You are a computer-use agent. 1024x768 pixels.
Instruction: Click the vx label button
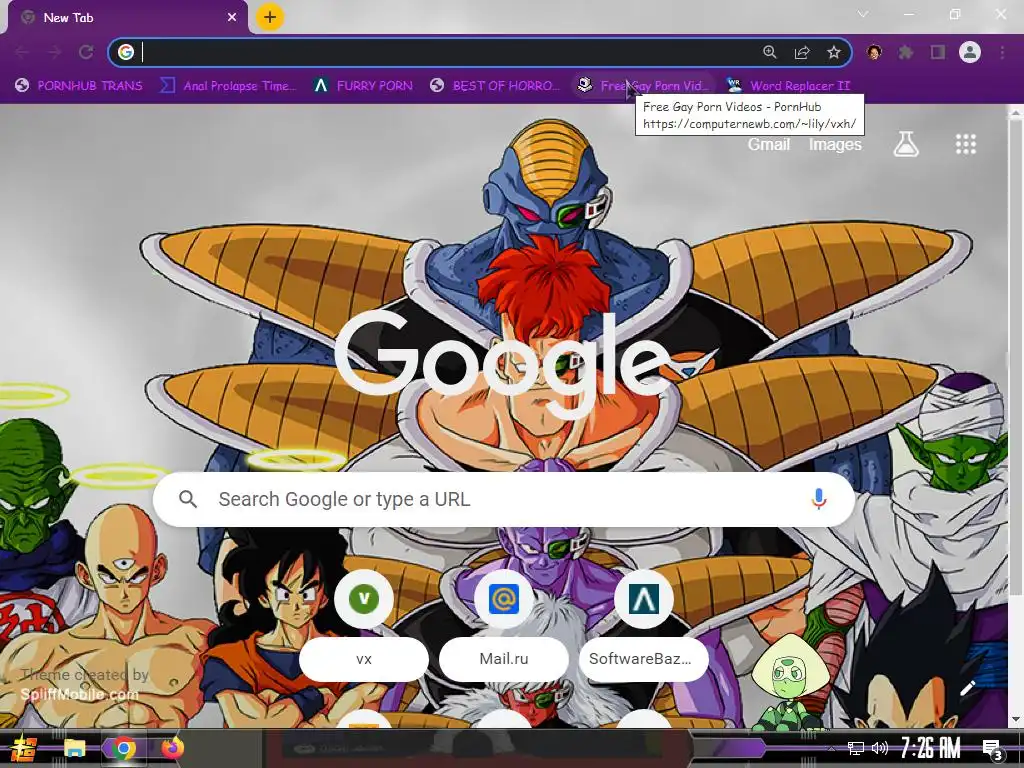(364, 659)
